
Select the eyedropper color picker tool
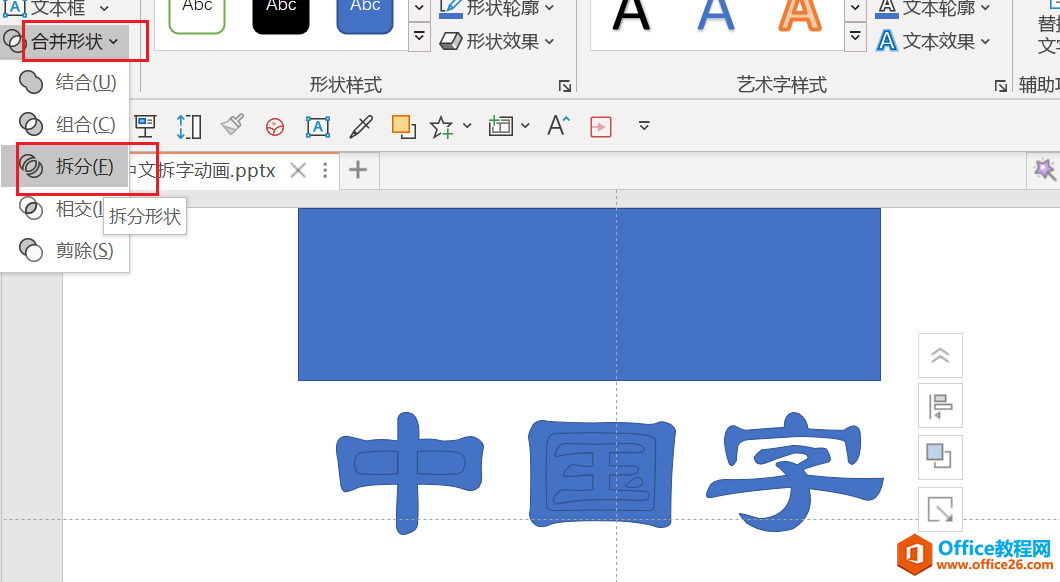tap(360, 125)
